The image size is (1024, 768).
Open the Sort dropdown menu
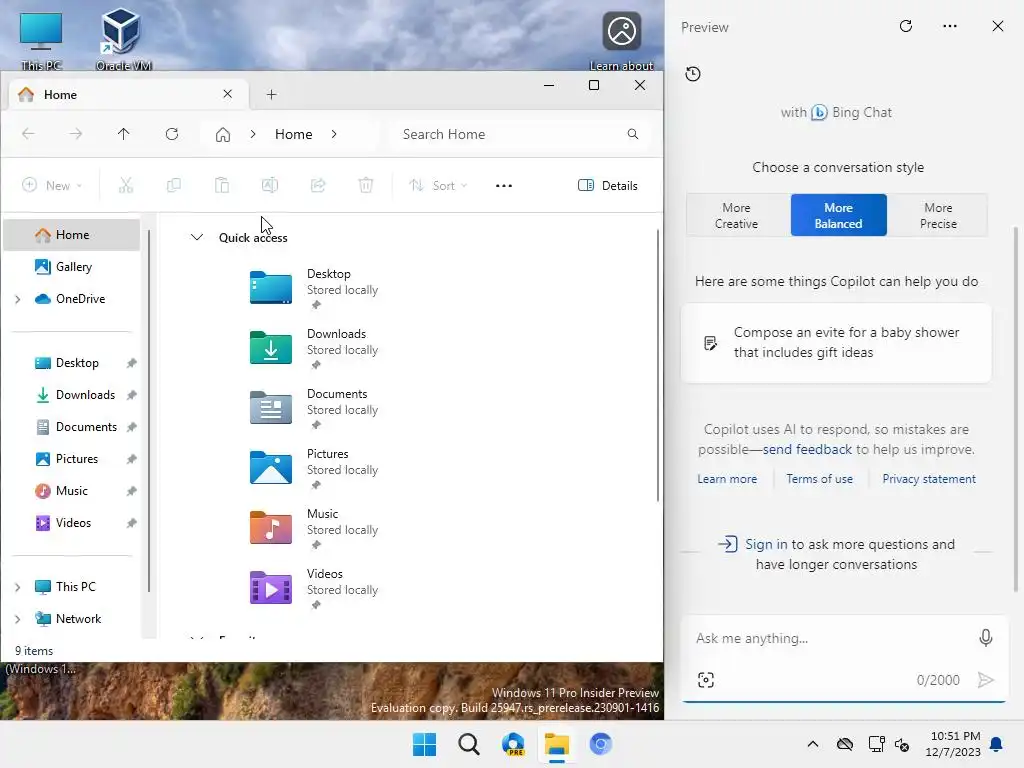[438, 185]
